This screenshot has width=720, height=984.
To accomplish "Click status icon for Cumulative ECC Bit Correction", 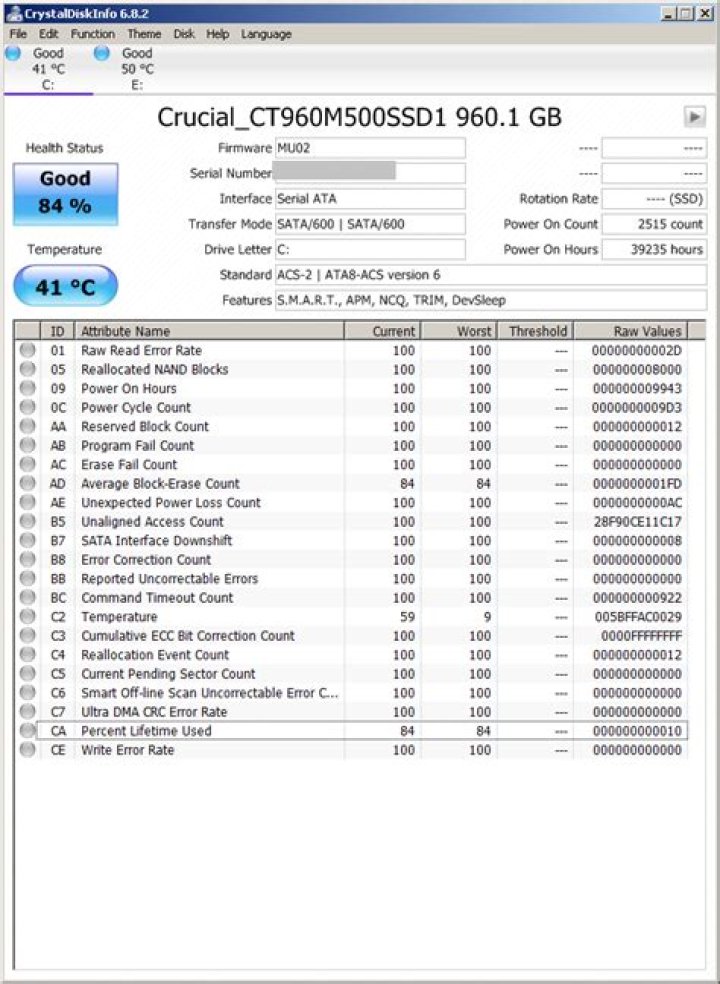I will pos(27,636).
